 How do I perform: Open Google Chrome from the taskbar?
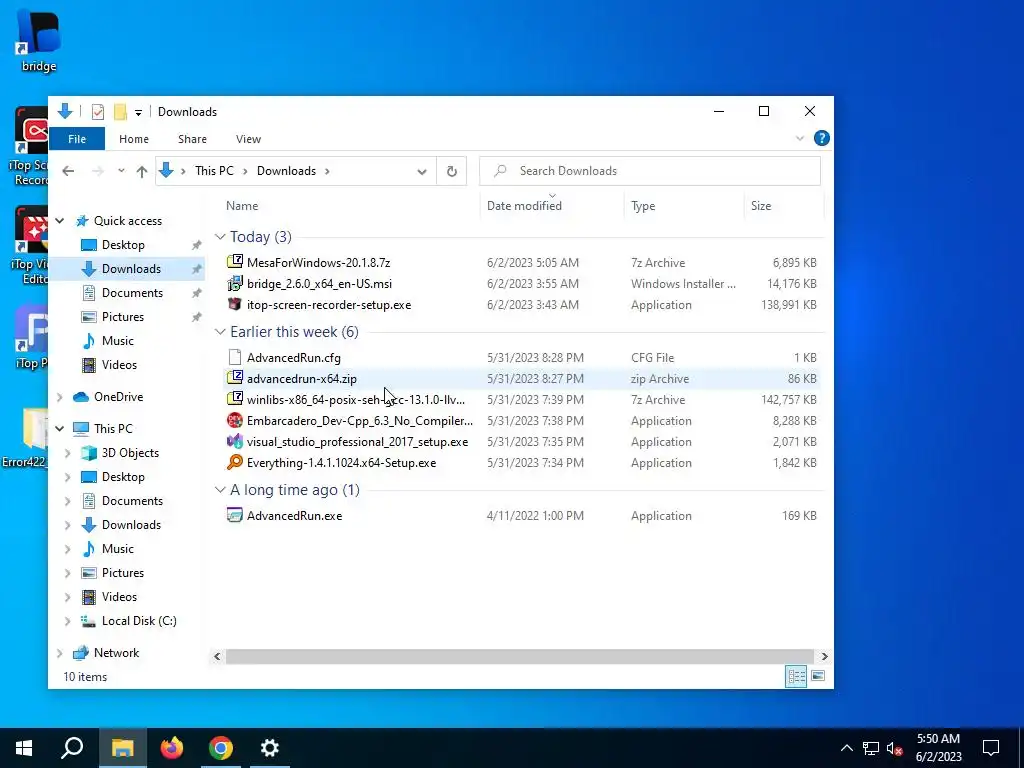tap(221, 748)
